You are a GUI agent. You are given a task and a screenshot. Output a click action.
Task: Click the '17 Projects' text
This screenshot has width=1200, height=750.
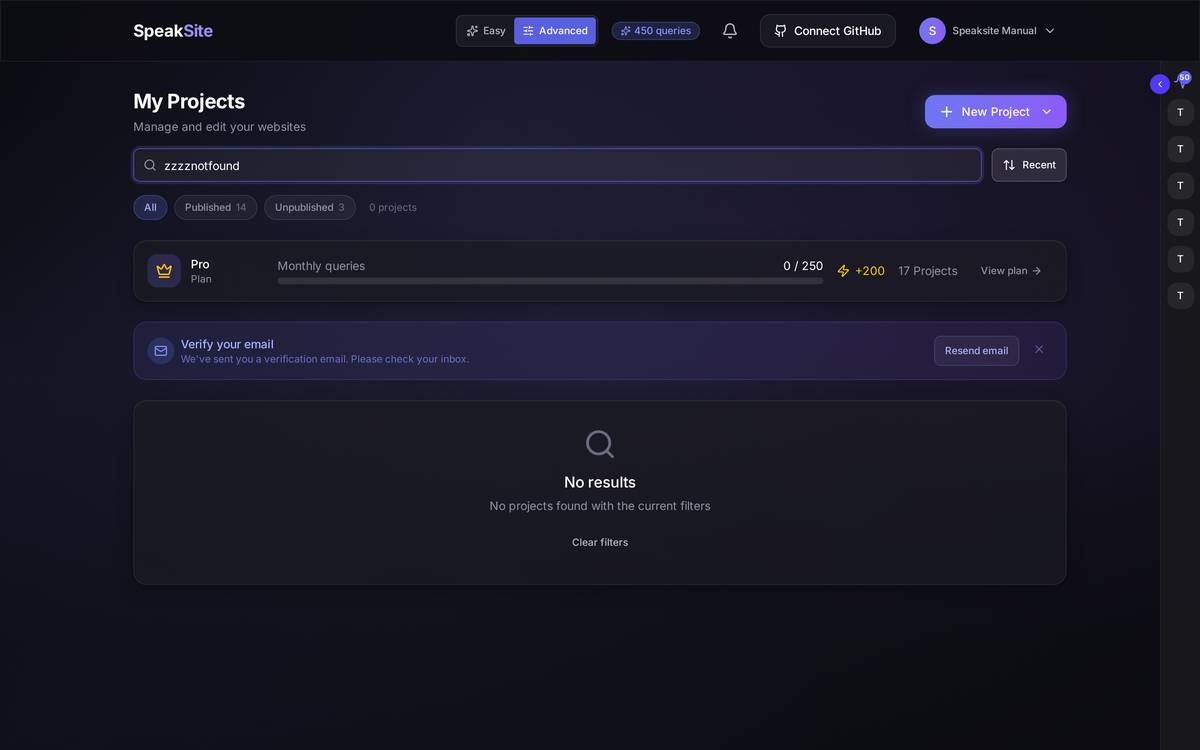point(927,271)
